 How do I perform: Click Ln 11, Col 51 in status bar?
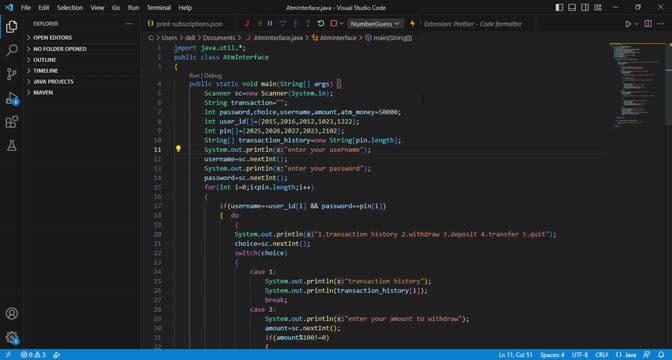(x=515, y=355)
